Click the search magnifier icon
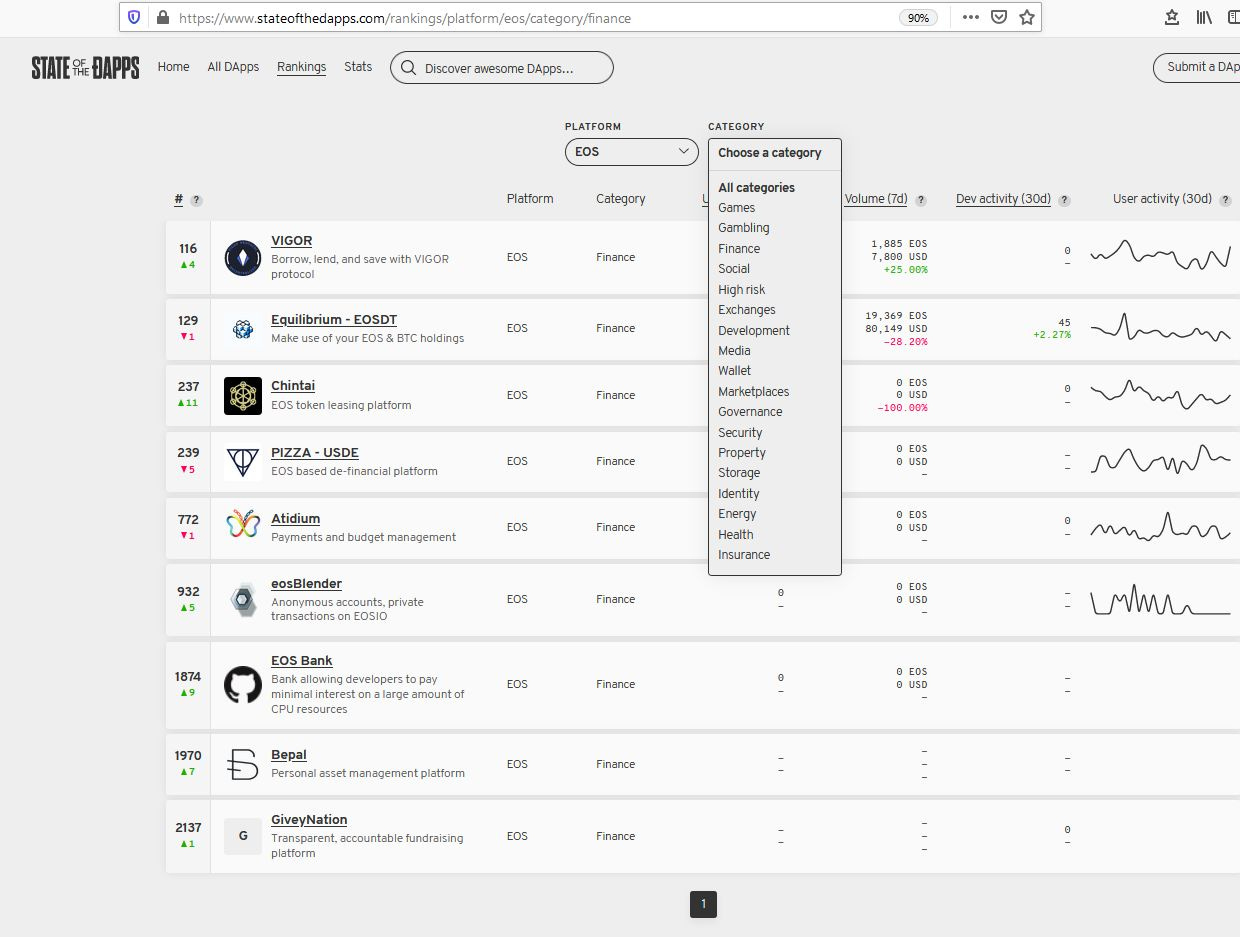The width and height of the screenshot is (1240, 937). pos(408,68)
